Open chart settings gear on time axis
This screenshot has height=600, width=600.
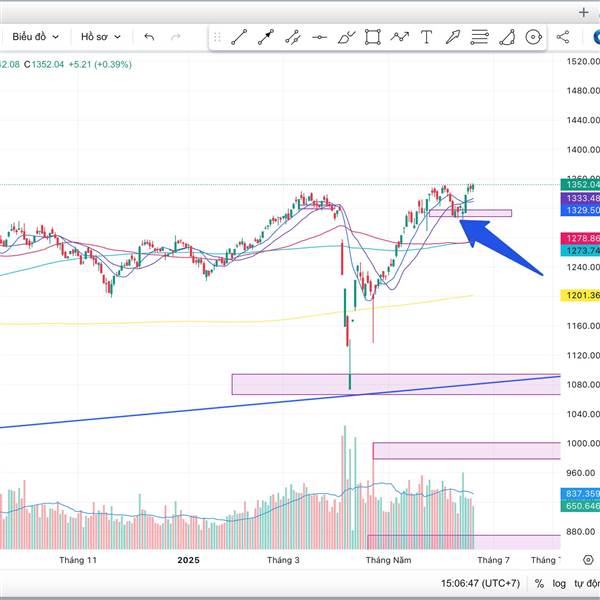point(588,560)
